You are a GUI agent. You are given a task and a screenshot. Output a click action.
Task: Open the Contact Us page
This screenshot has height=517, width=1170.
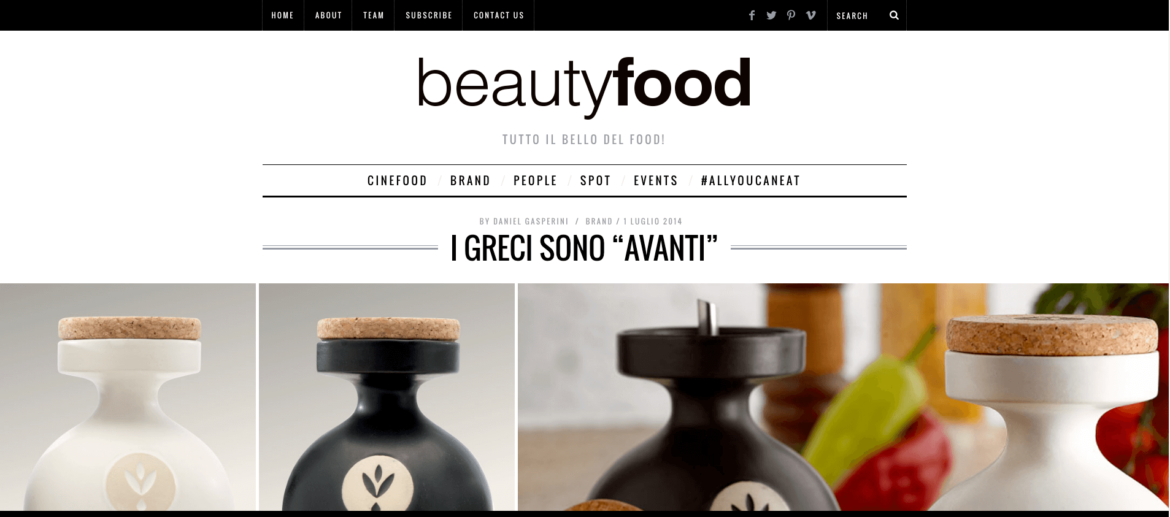[x=498, y=15]
